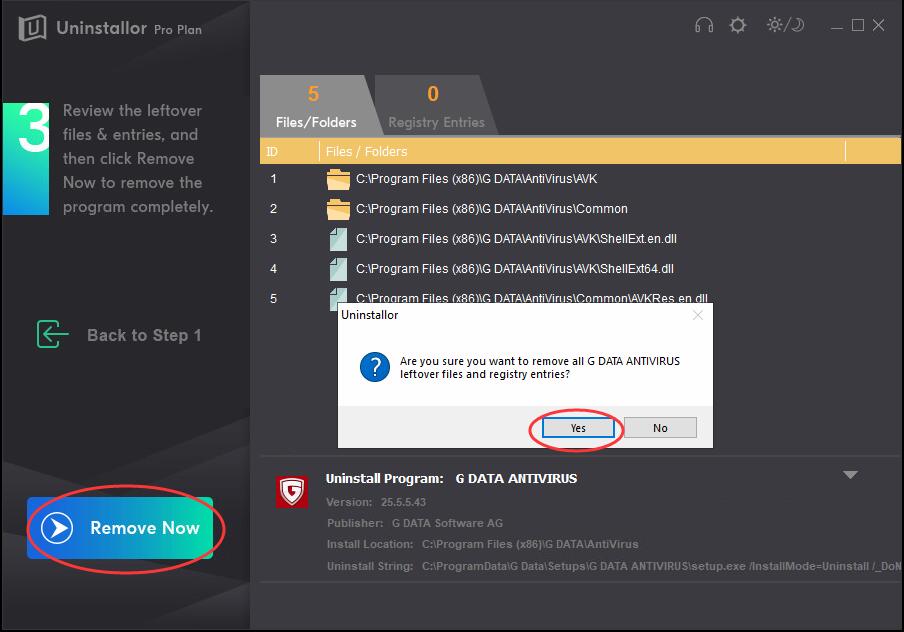Collapse the program details panel arrow
This screenshot has width=904, height=632.
point(850,475)
